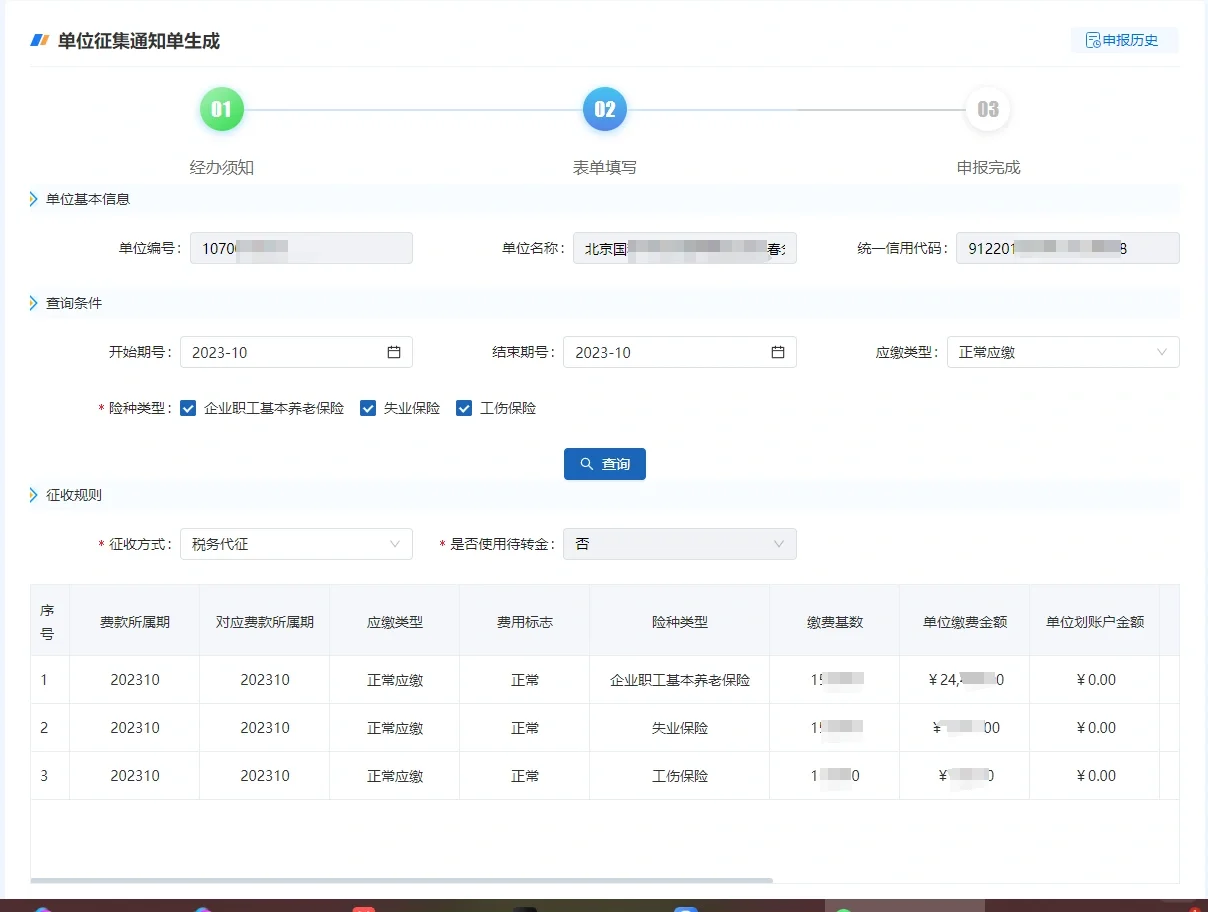Collapse 单位基本信息 section arrow
The height and width of the screenshot is (912, 1208).
[x=34, y=199]
